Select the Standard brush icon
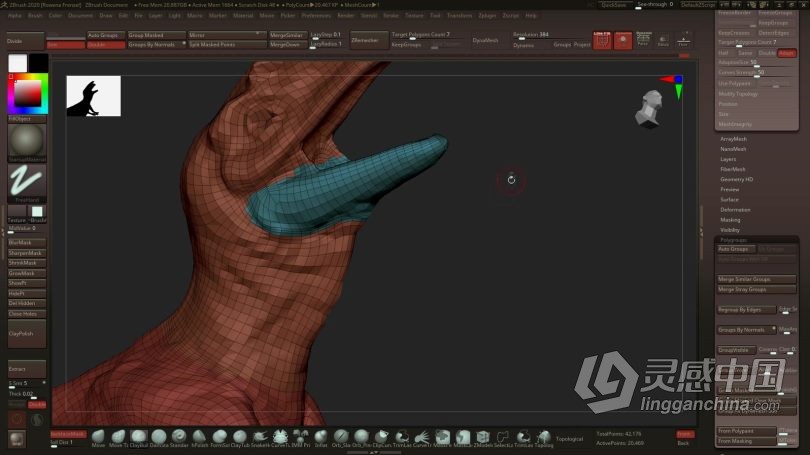 click(x=179, y=437)
